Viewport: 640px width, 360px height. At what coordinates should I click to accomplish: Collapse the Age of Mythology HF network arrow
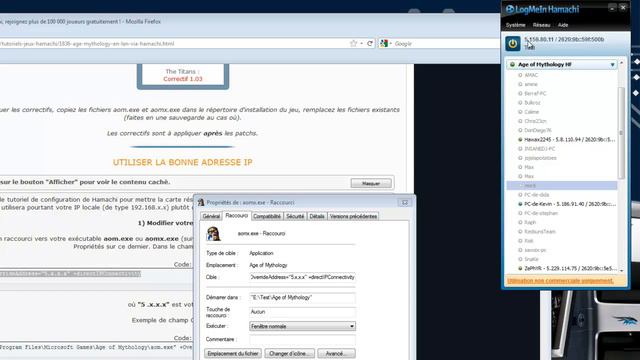click(x=612, y=65)
